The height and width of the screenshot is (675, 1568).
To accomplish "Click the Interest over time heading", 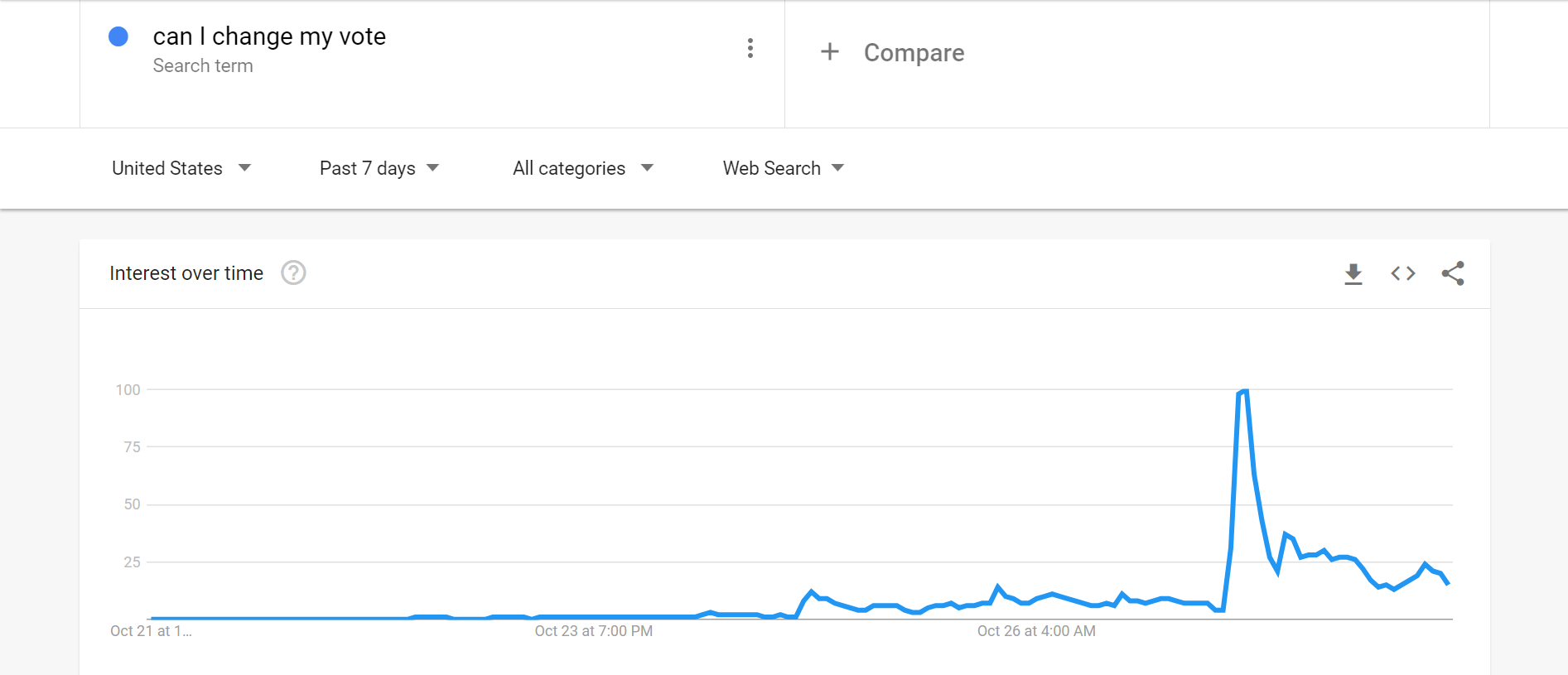I will [x=186, y=273].
